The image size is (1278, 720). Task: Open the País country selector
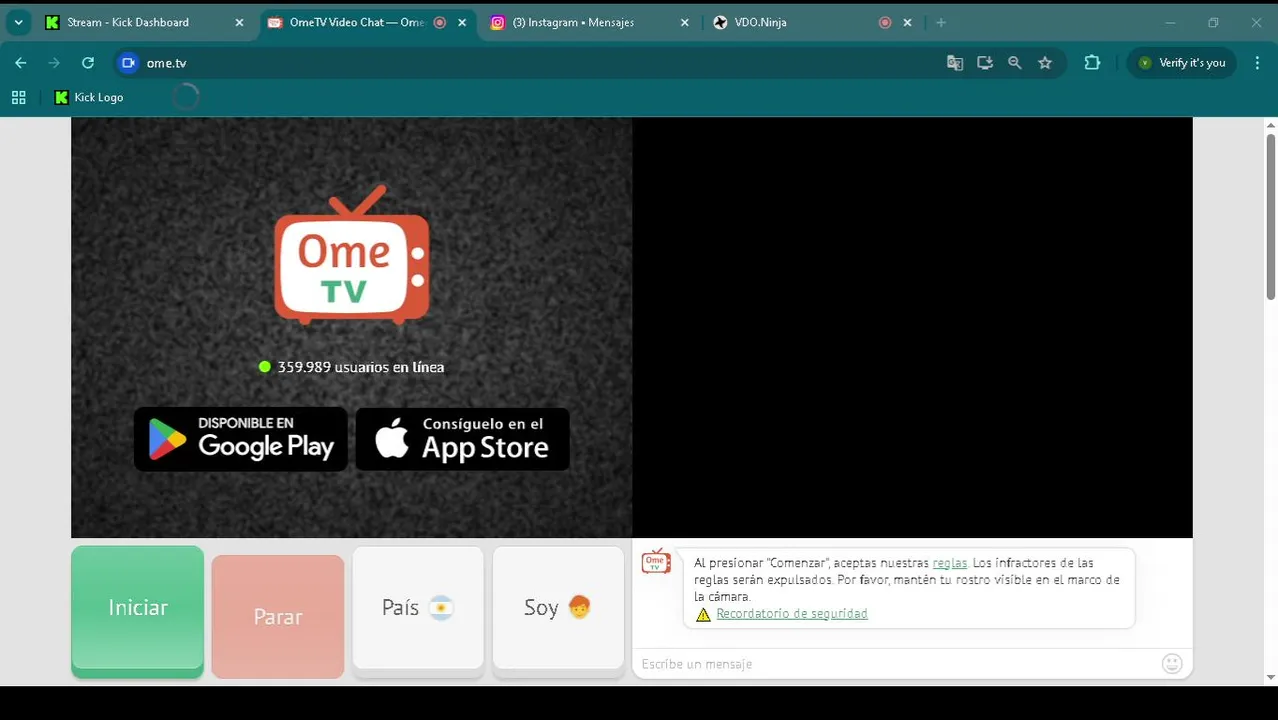(x=418, y=608)
